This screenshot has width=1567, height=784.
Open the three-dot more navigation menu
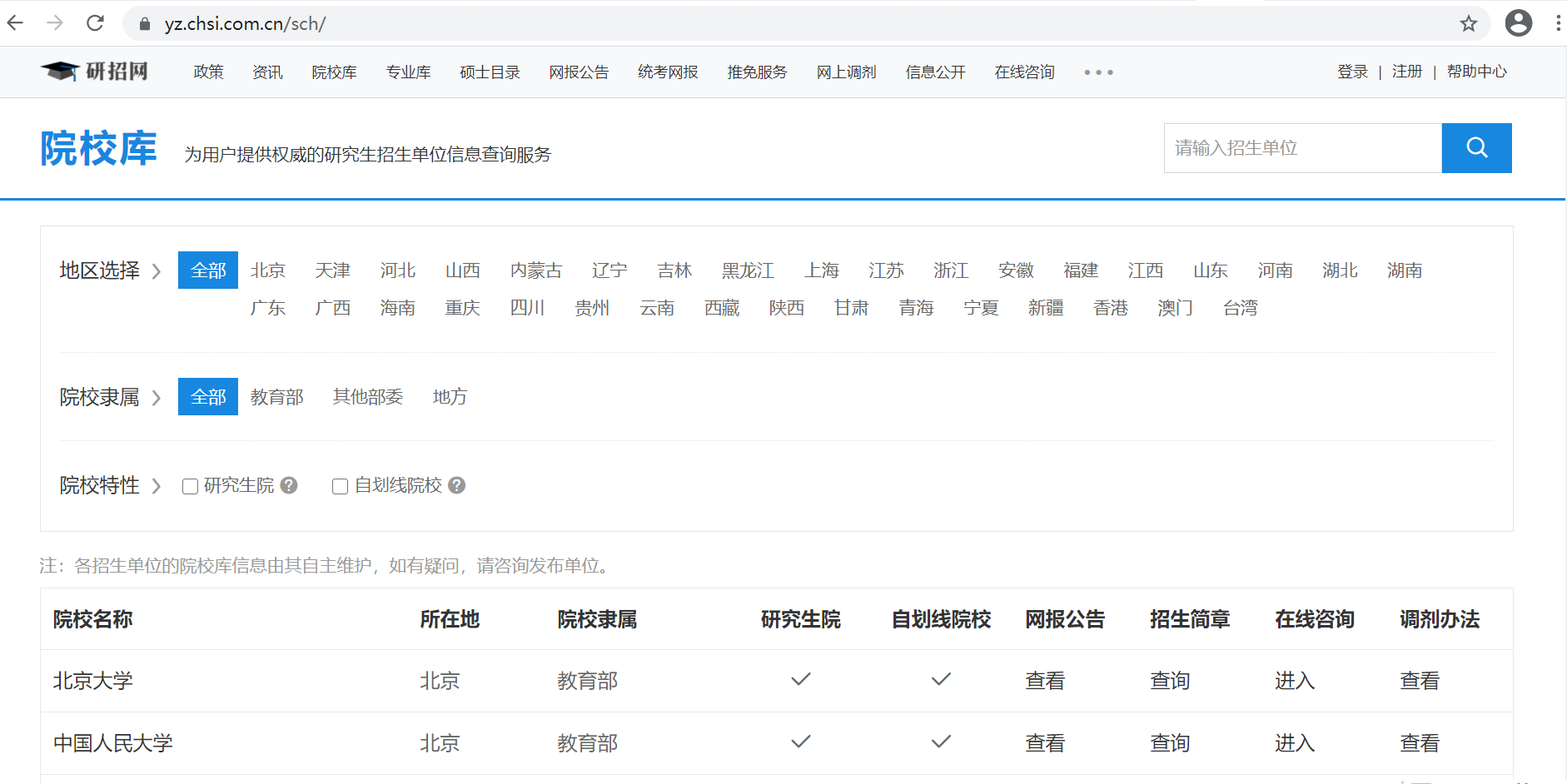(x=1098, y=72)
